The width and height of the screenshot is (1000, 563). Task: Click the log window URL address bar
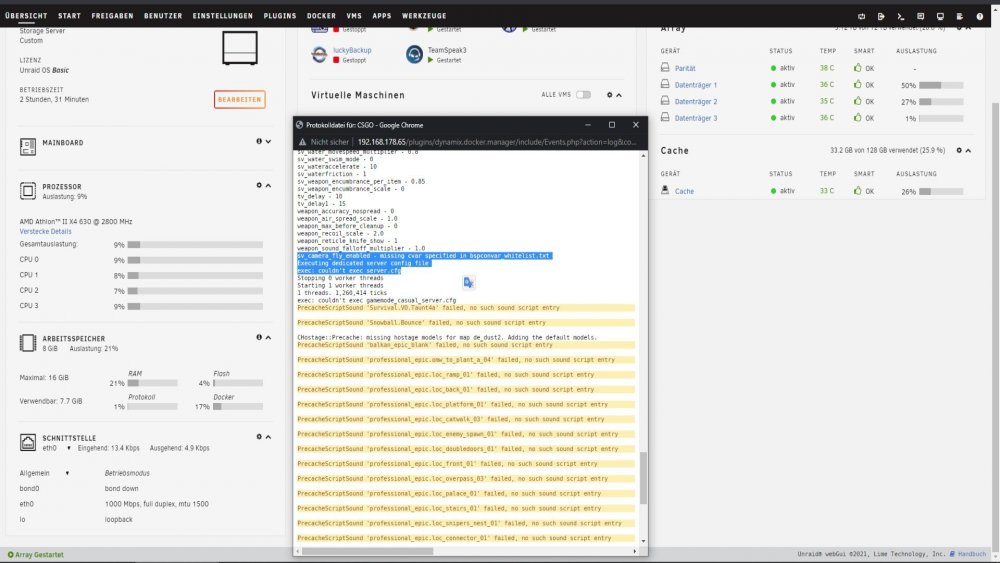(x=497, y=142)
